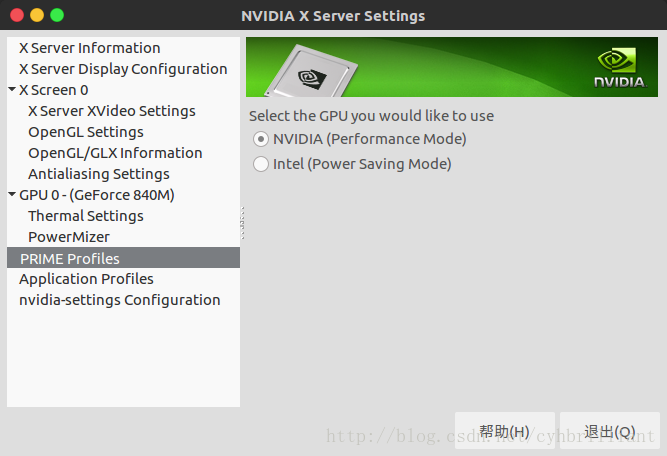Select Intel (Power Saving Mode) radio button
This screenshot has width=667, height=456.
tap(261, 164)
